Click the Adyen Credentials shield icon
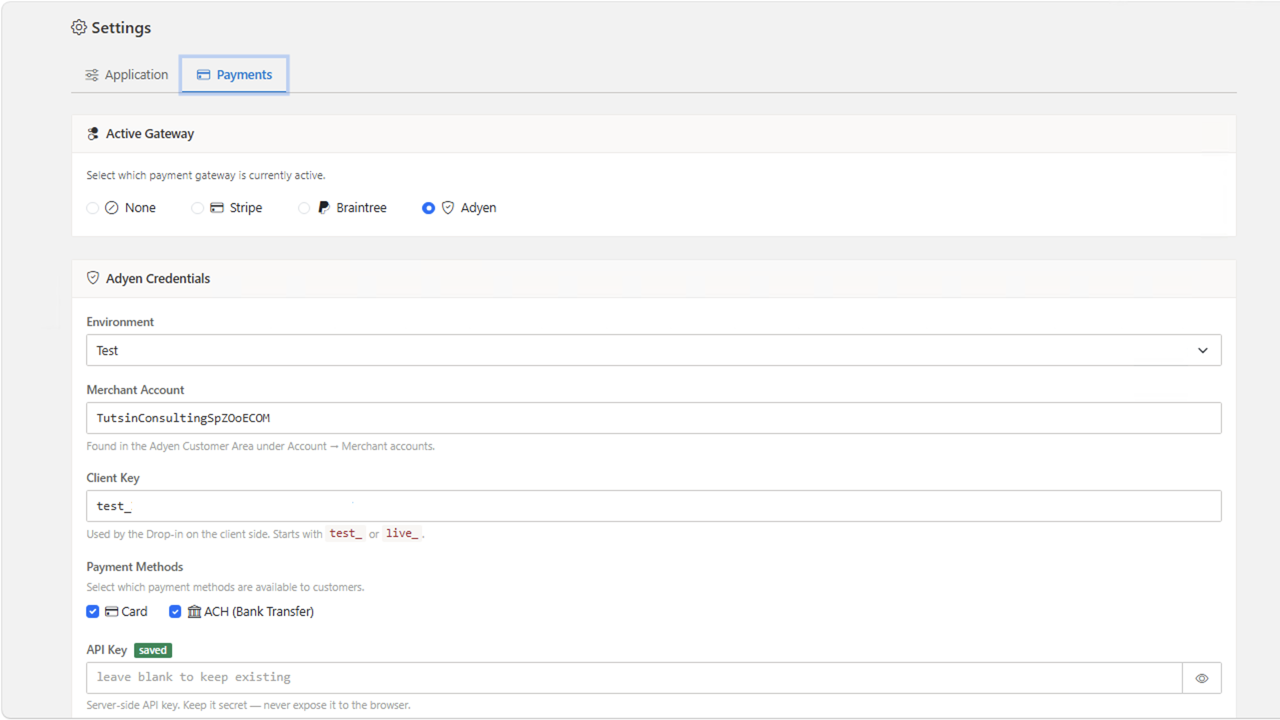 92,278
